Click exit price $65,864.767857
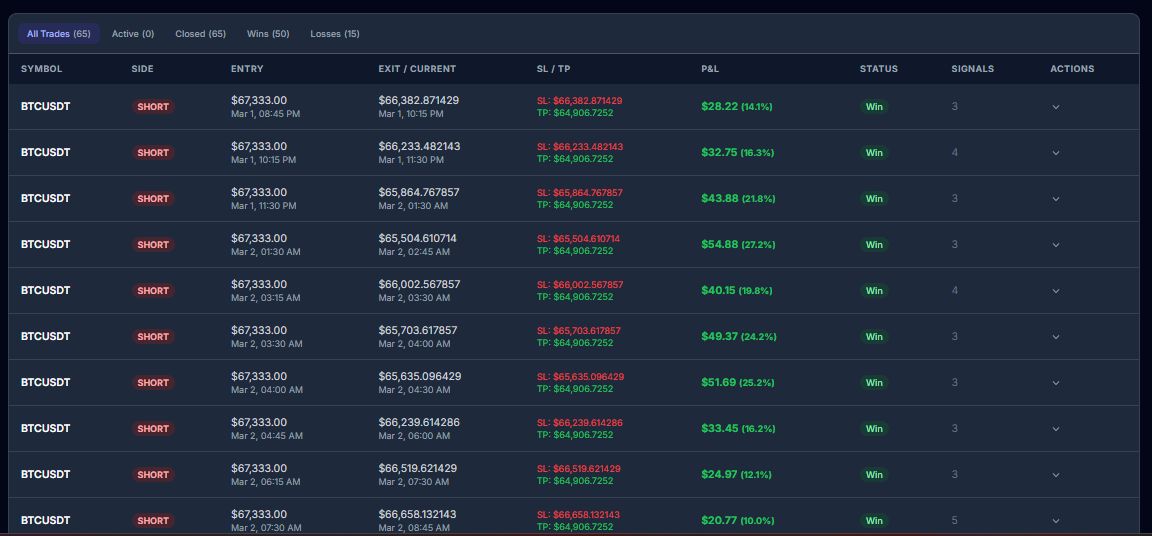 [x=419, y=192]
